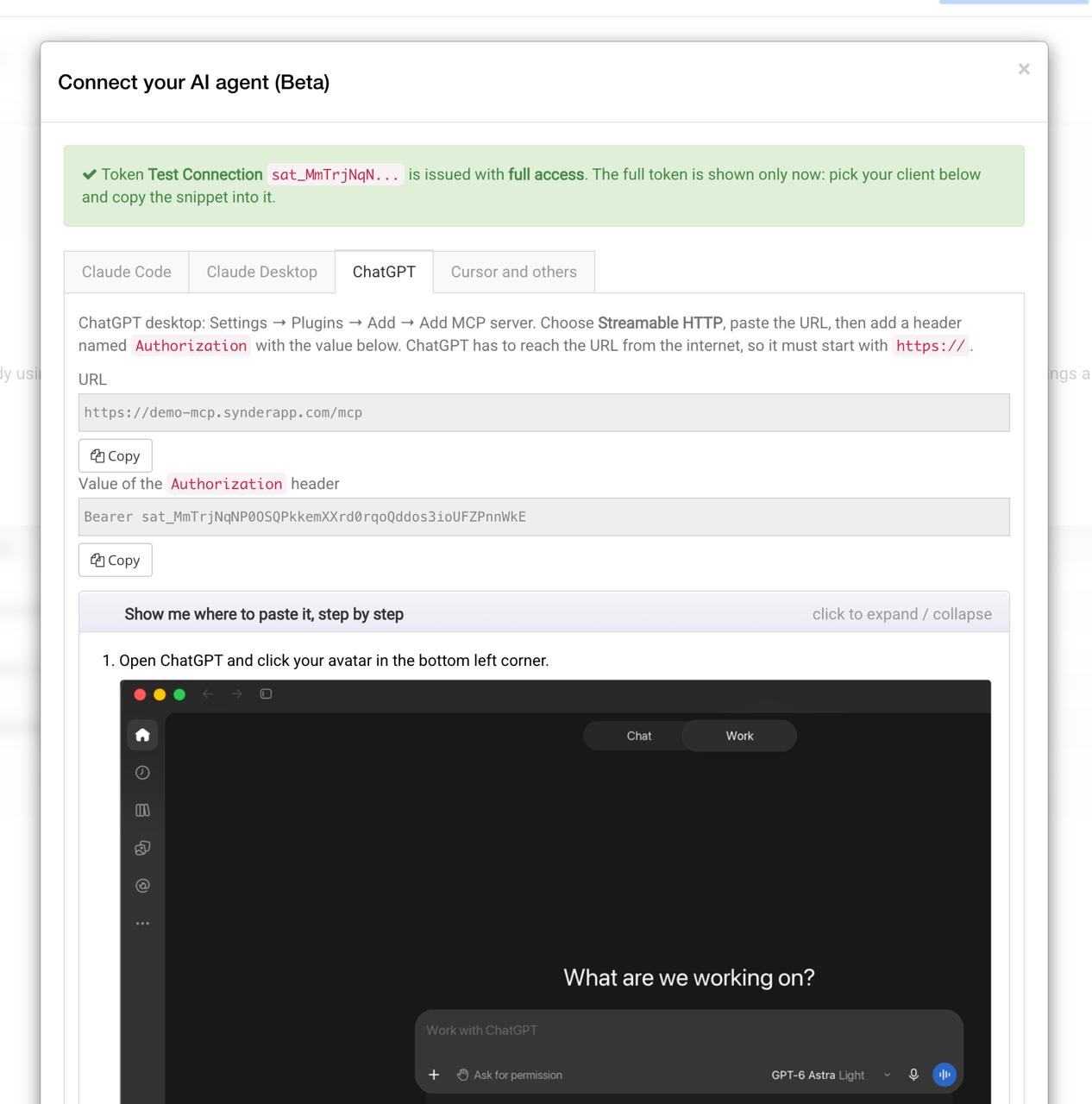Screen dimensions: 1092x1104
Task: Open the three-dots more menu in sidebar
Action: point(143,923)
